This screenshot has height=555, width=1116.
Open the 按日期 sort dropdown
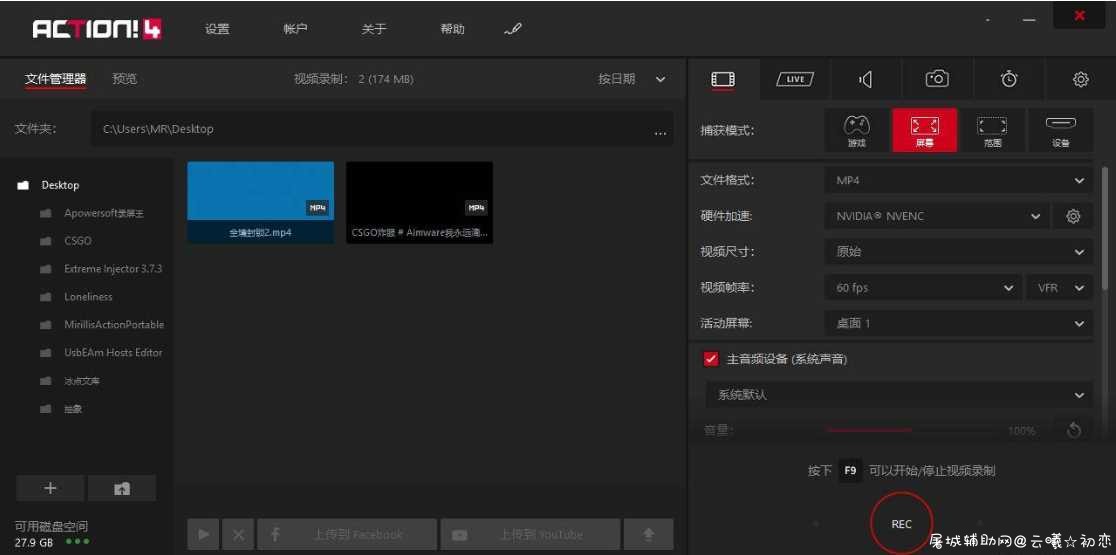[631, 79]
